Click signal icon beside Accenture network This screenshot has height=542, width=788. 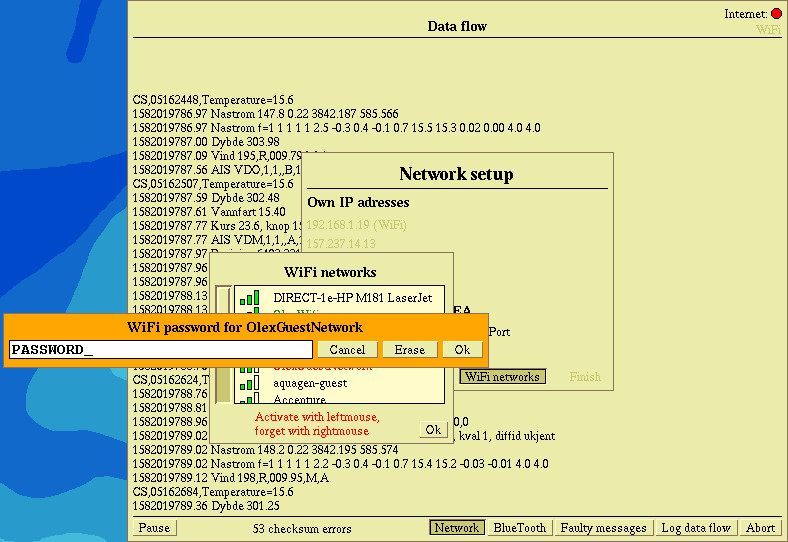(250, 399)
